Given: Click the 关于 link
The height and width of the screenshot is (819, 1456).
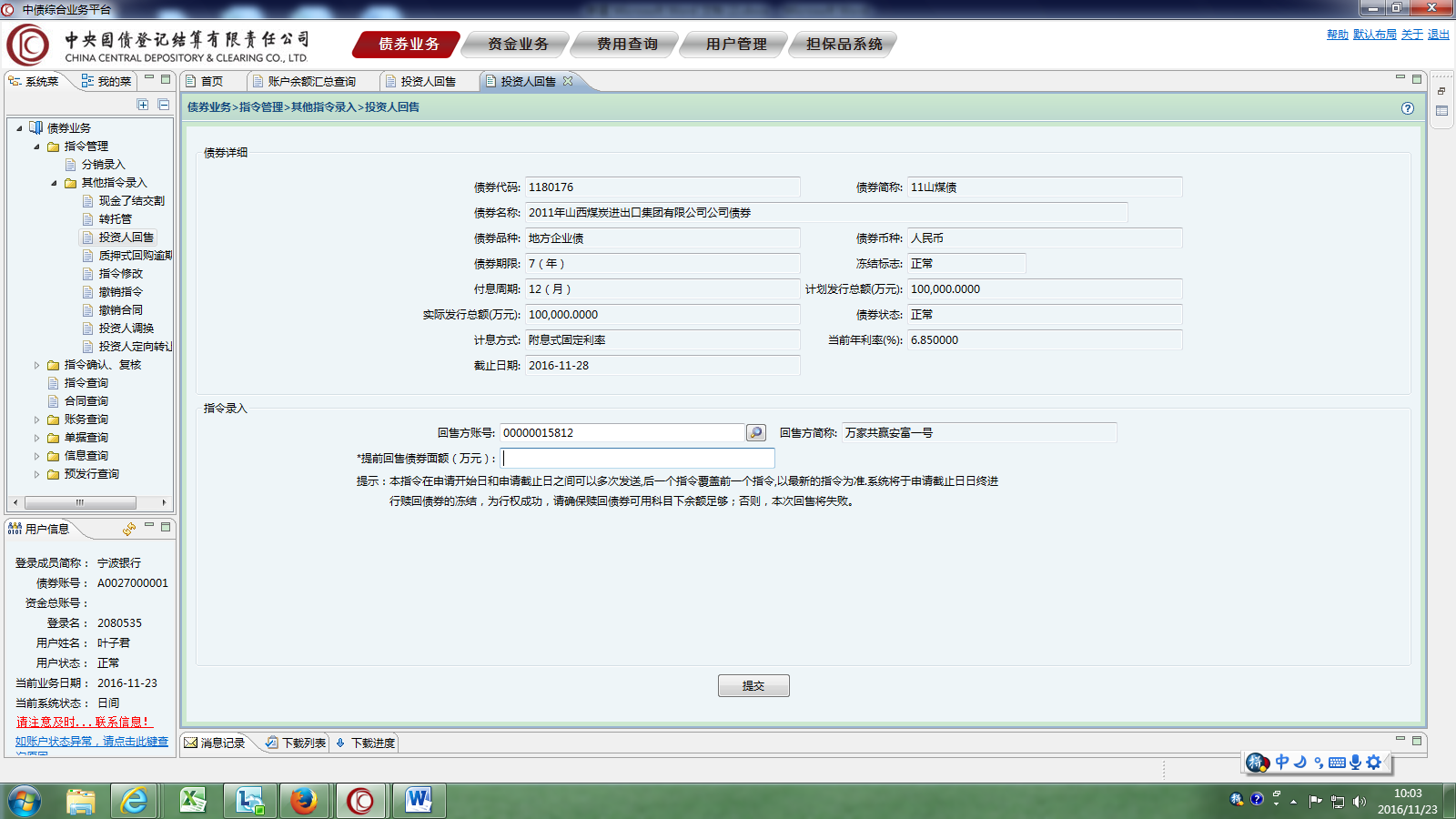Looking at the screenshot, I should 1412,35.
